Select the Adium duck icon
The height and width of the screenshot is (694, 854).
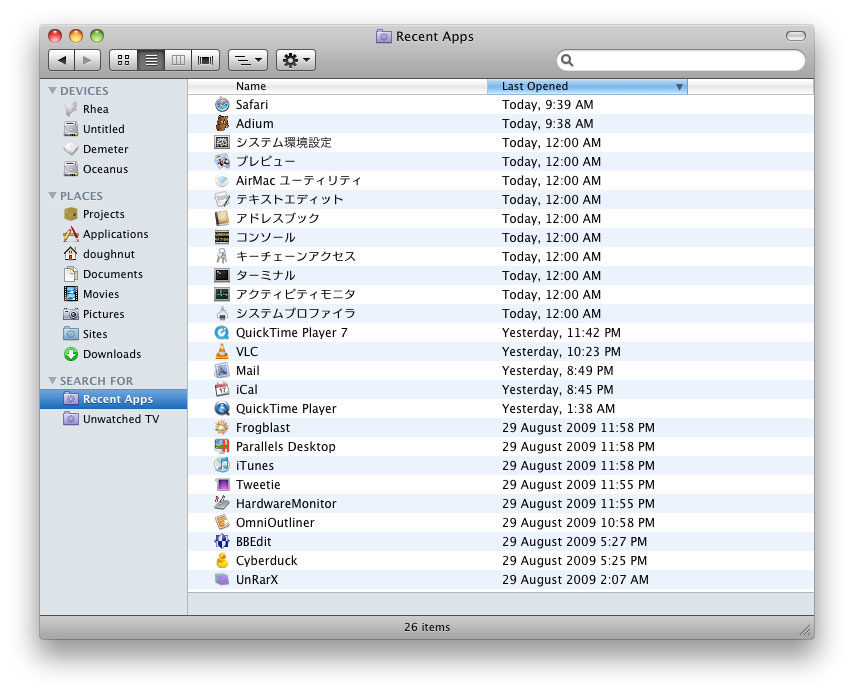pos(222,124)
